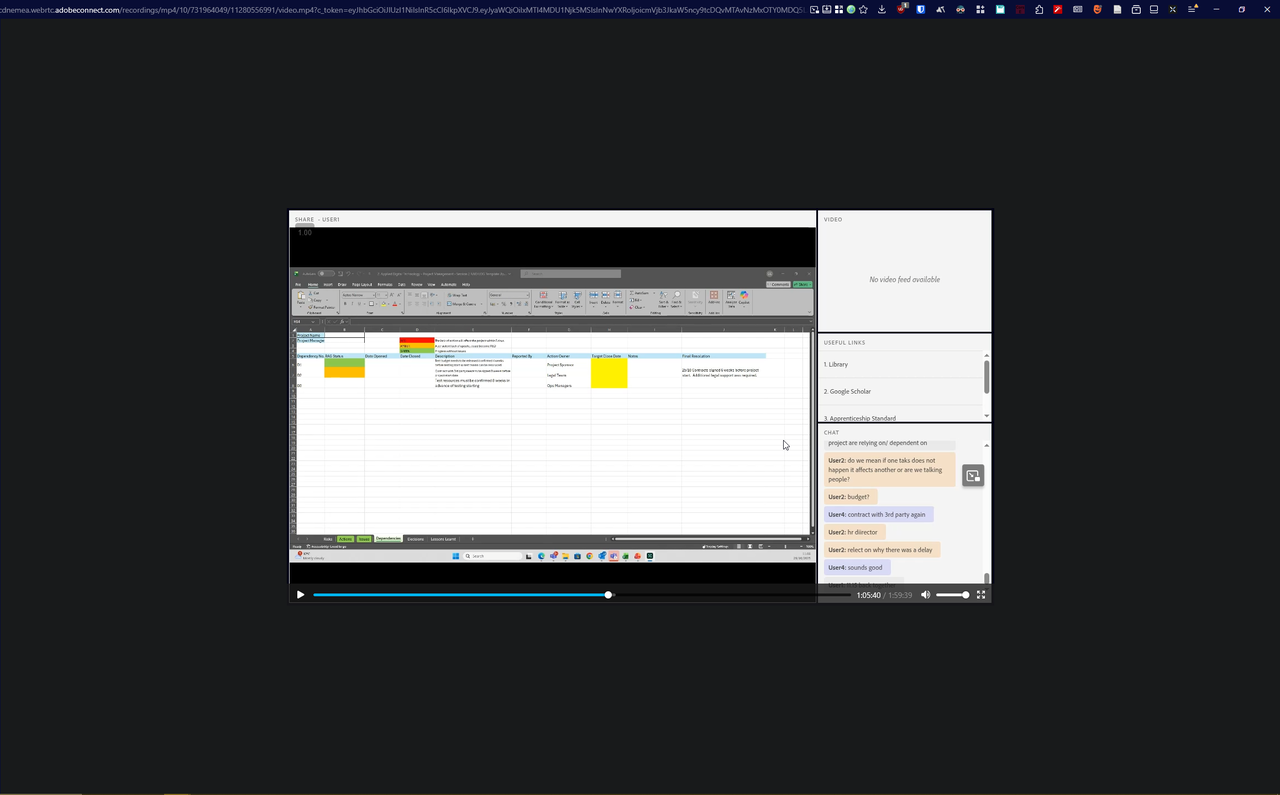
Task: Click the downloads icon in the browser toolbar
Action: click(x=881, y=9)
